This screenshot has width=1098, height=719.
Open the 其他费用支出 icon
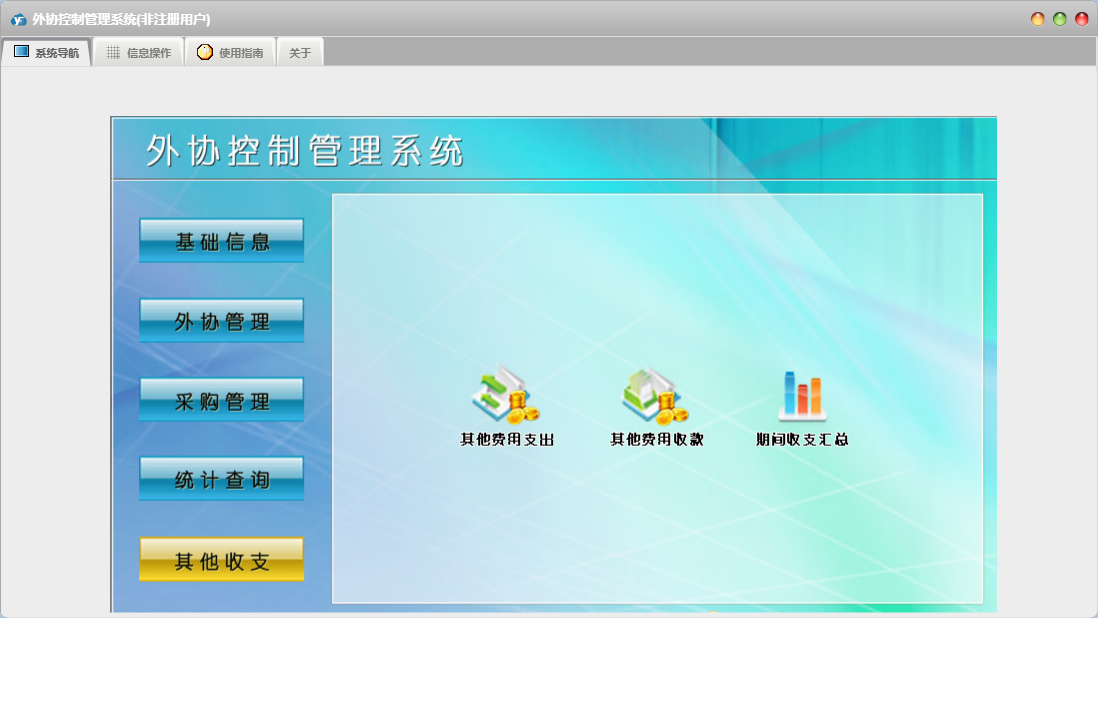point(506,395)
